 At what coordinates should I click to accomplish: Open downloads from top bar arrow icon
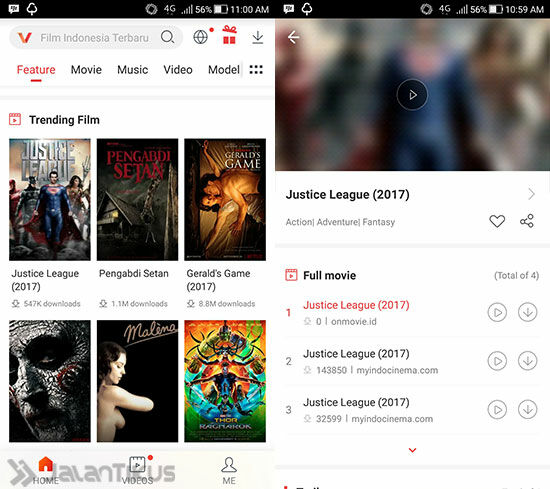point(258,37)
